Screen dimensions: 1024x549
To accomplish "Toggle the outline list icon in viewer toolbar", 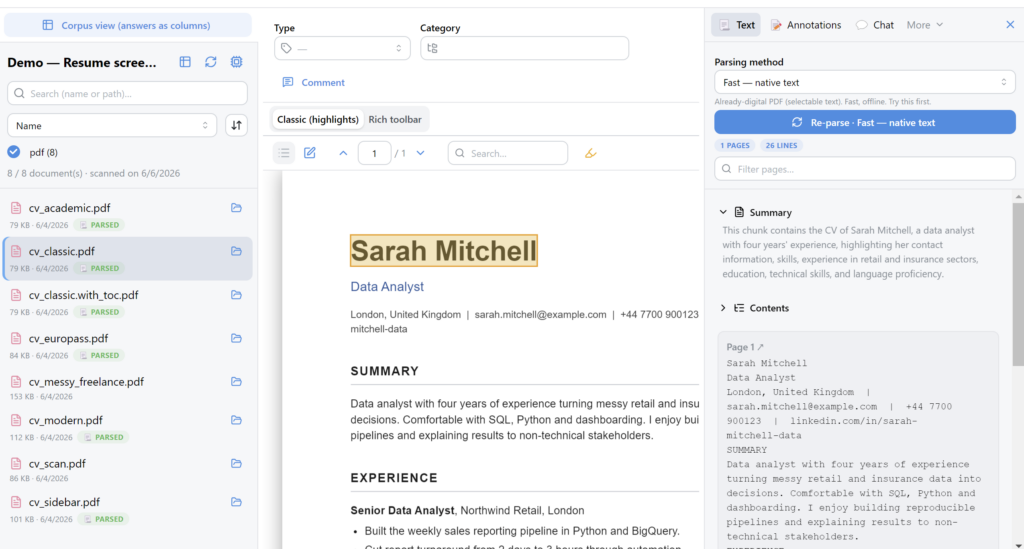I will (x=283, y=153).
